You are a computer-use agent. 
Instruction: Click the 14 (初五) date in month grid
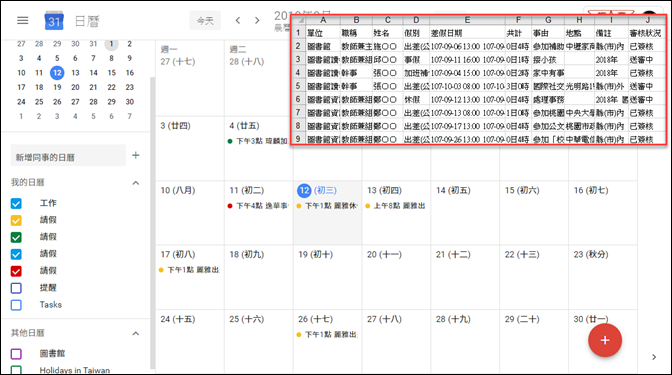click(x=453, y=190)
